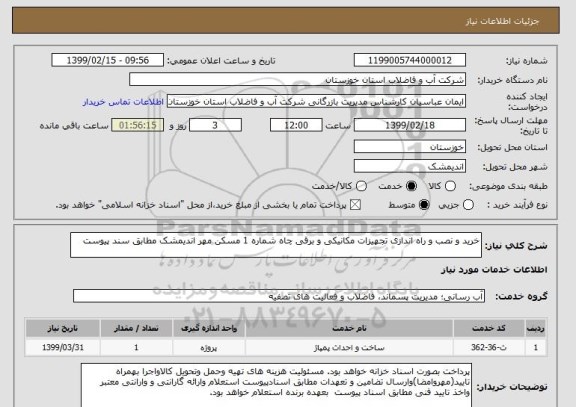Select the کالا radio button

tap(450, 186)
